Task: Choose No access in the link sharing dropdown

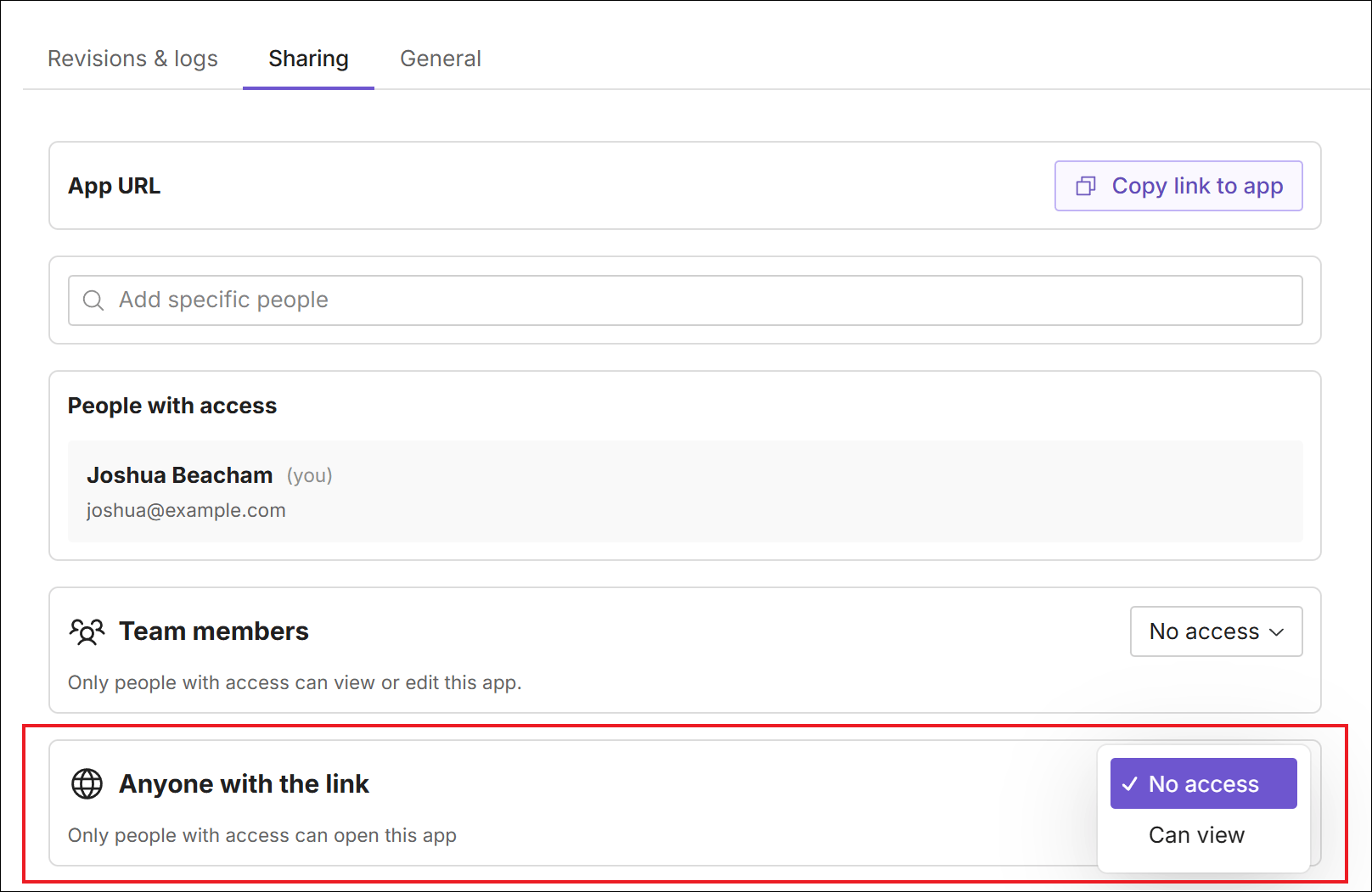Action: pyautogui.click(x=1203, y=783)
